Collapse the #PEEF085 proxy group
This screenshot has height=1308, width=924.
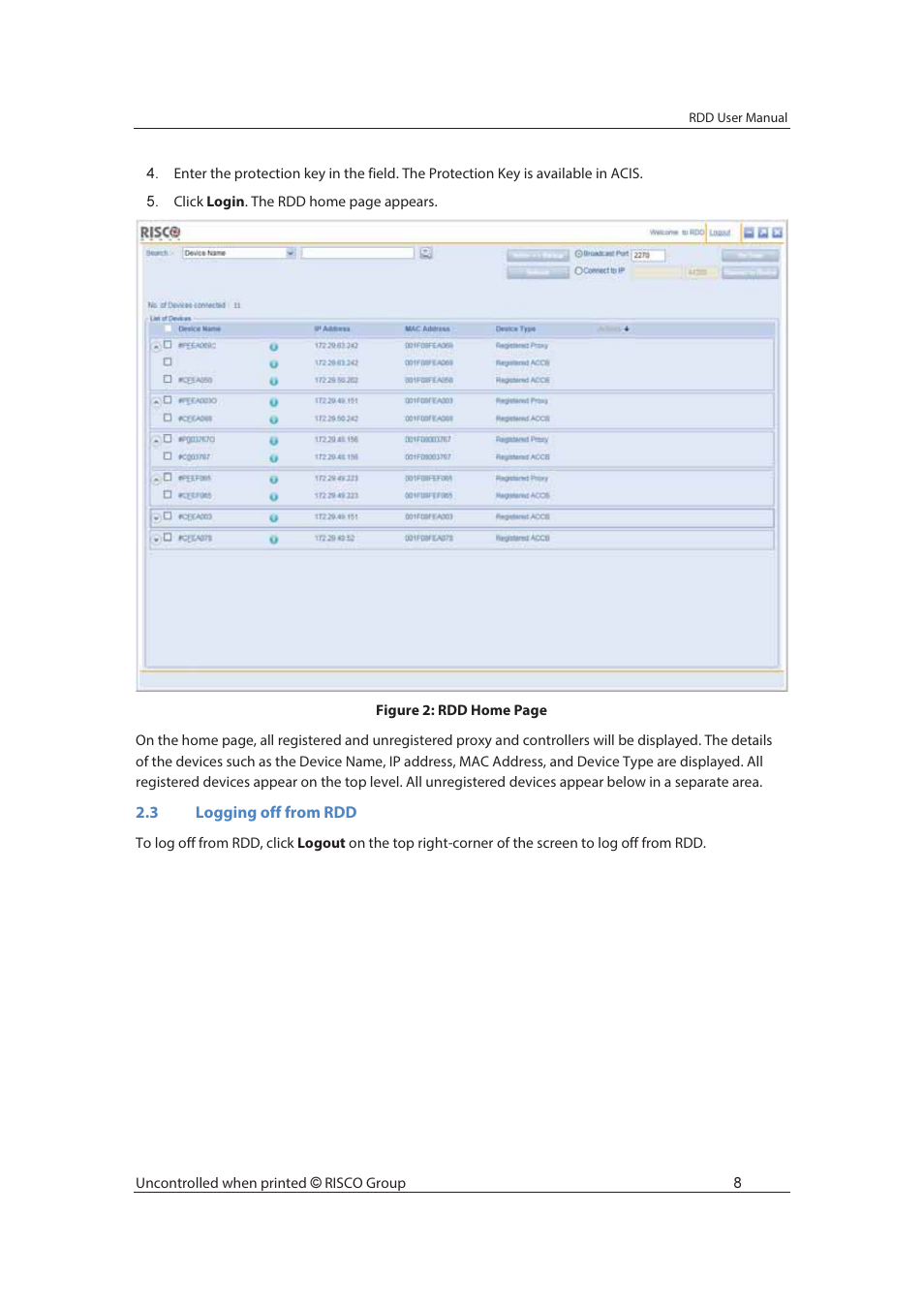(156, 480)
